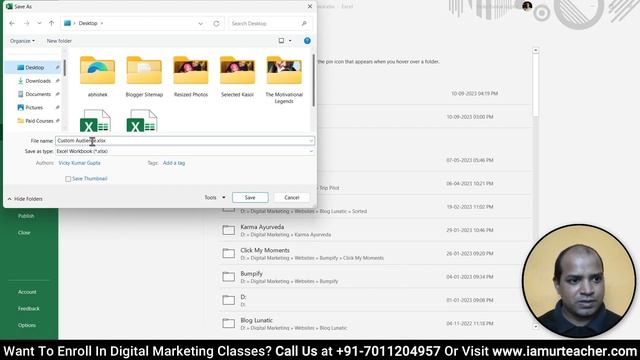Select the abhishek folder

[98, 77]
